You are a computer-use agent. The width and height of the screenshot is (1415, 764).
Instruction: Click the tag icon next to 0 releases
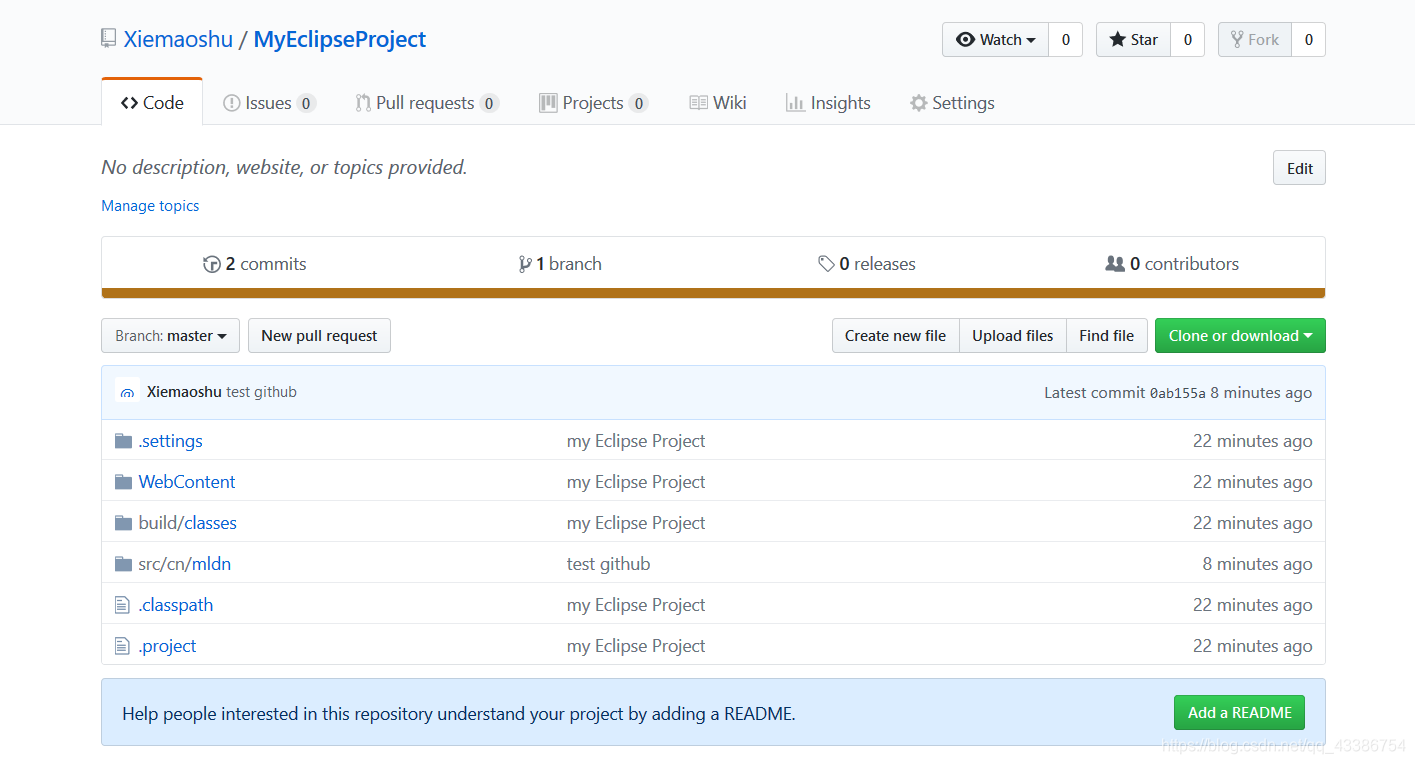click(826, 264)
